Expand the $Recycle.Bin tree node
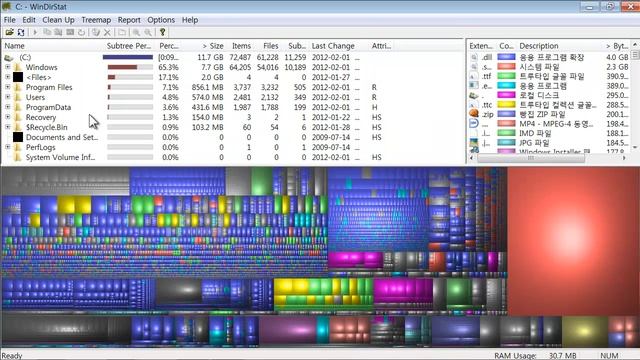The height and width of the screenshot is (360, 640). pos(7,127)
